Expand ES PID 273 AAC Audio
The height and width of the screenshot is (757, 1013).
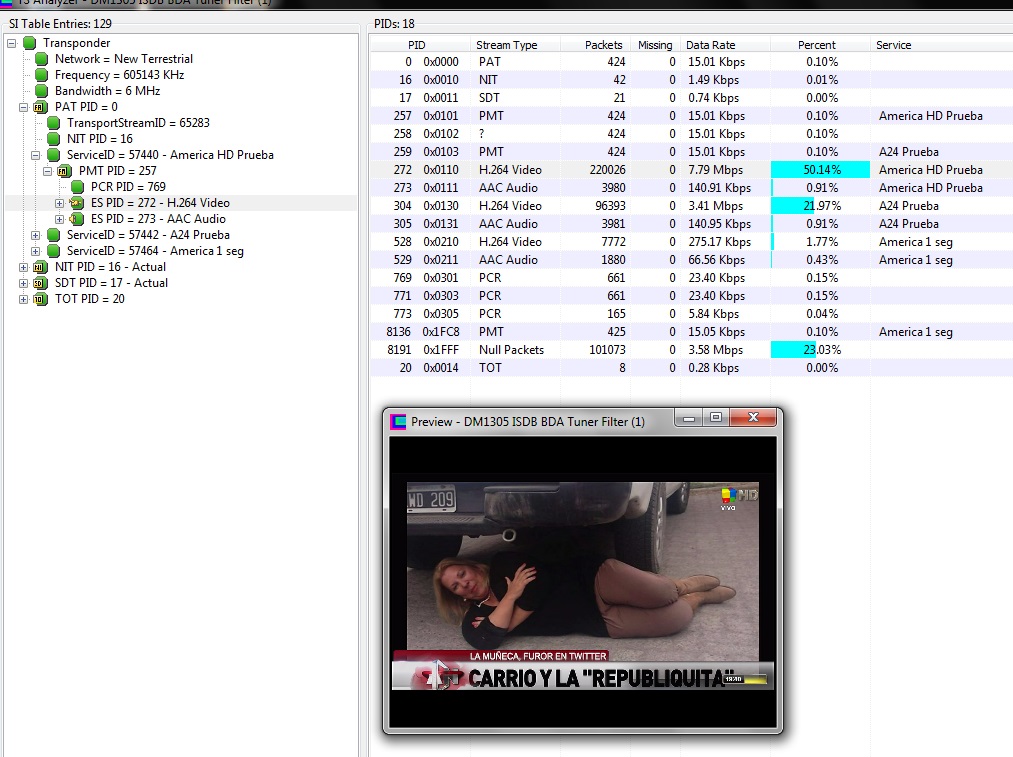point(59,220)
